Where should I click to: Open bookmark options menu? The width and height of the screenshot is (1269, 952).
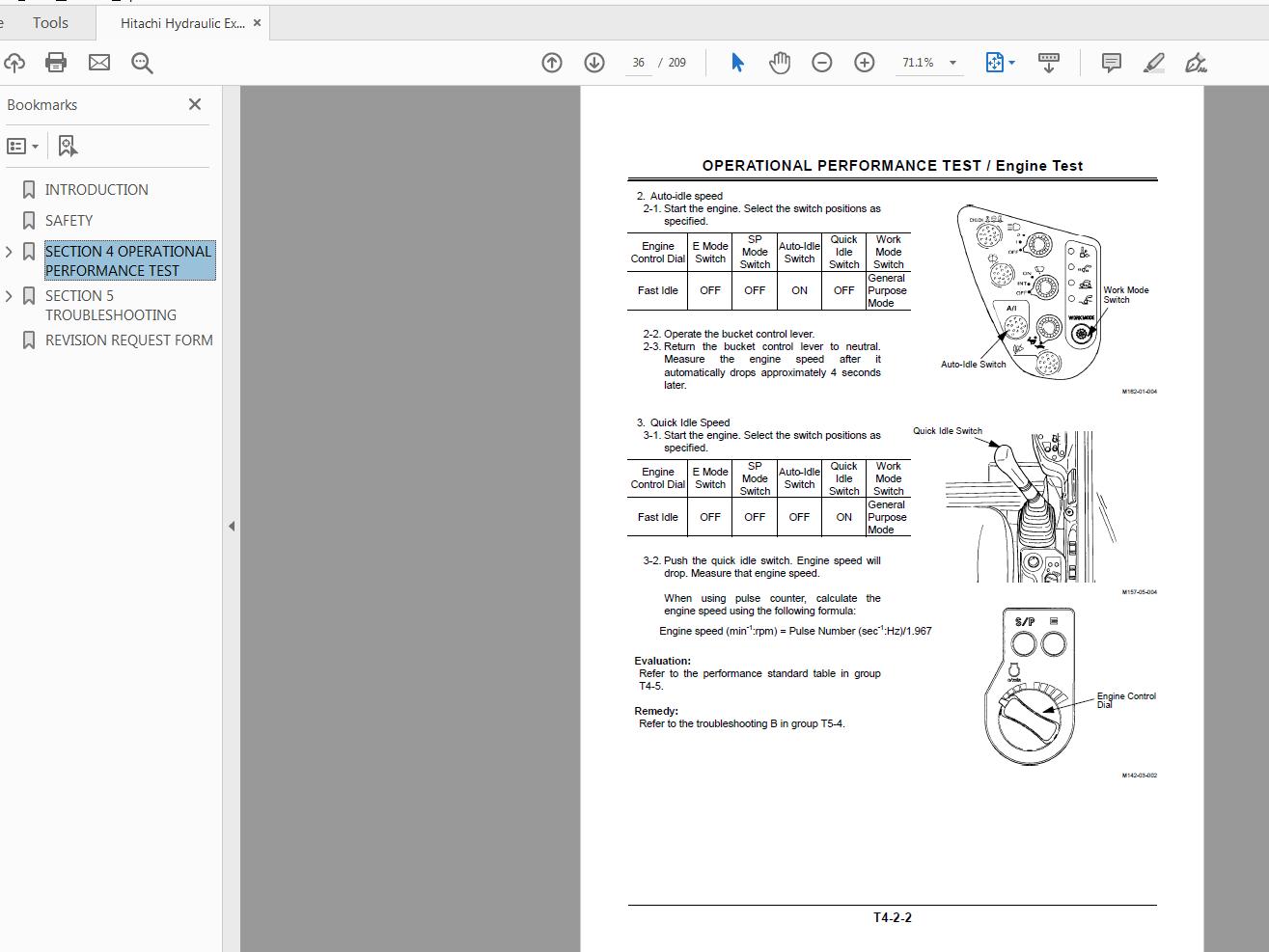point(22,147)
